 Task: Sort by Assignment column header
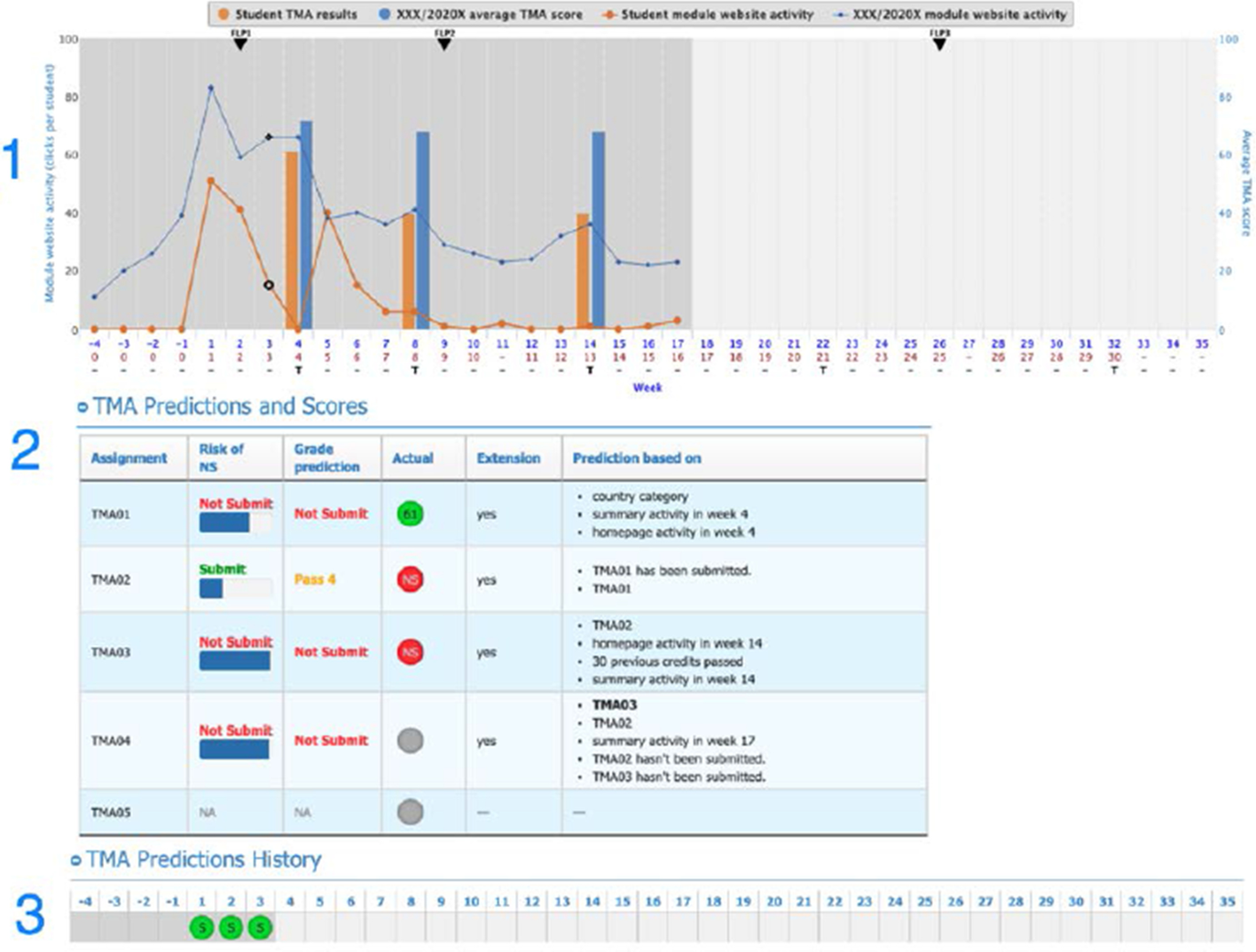pos(129,458)
